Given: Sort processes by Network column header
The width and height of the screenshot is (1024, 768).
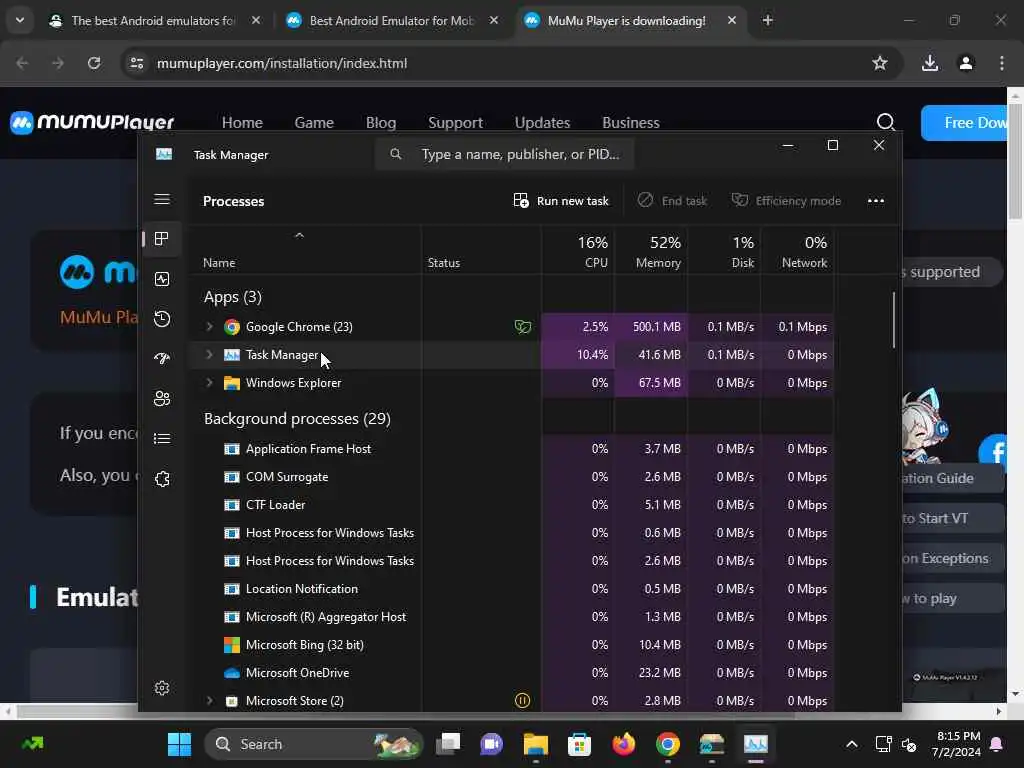Looking at the screenshot, I should point(797,251).
